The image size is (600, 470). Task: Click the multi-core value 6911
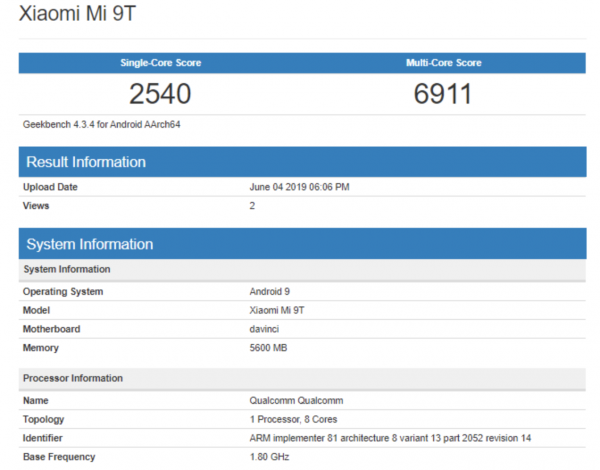click(443, 94)
